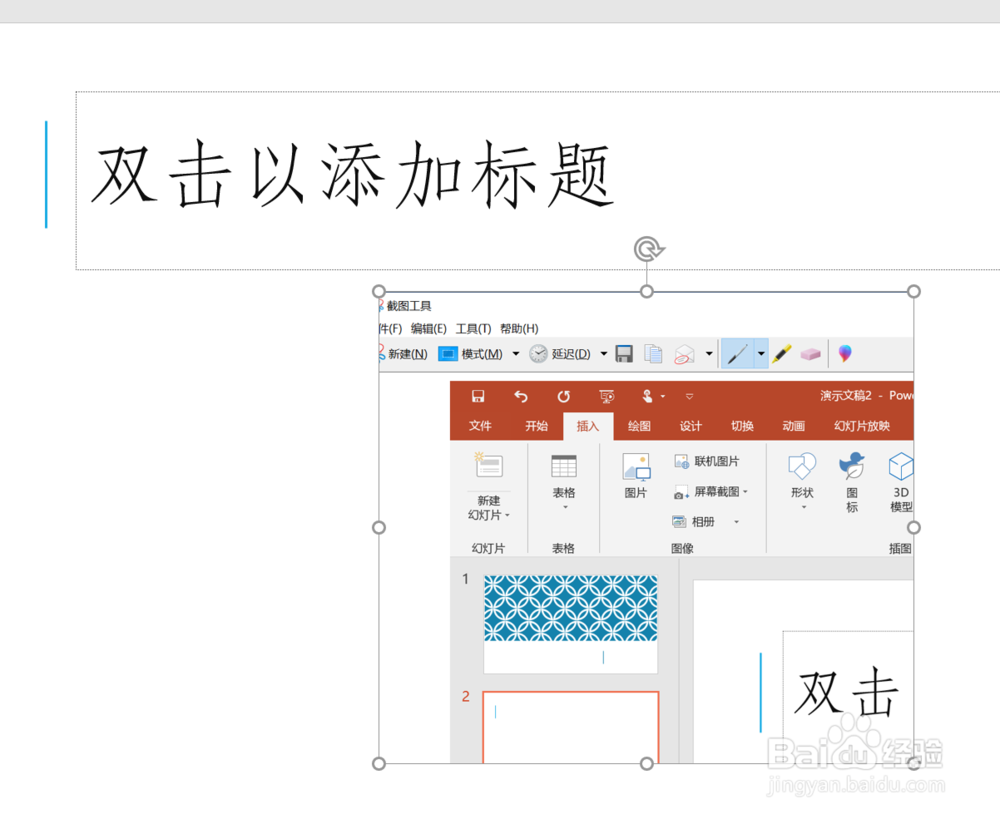This screenshot has width=1000, height=819.
Task: Click the send snip envelope icon
Action: point(684,354)
